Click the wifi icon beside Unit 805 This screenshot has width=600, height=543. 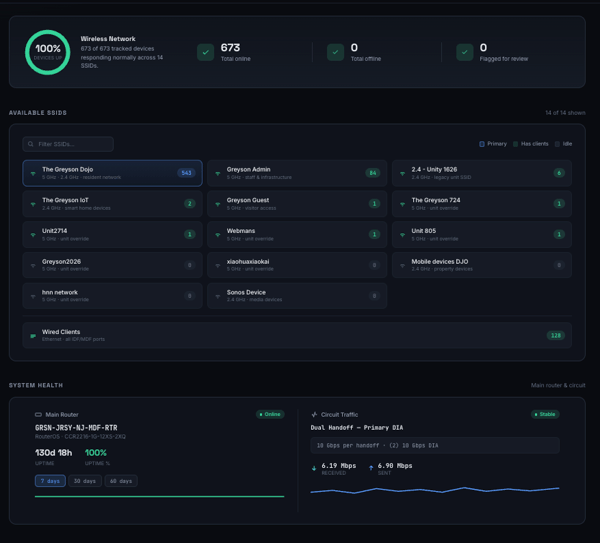(403, 235)
